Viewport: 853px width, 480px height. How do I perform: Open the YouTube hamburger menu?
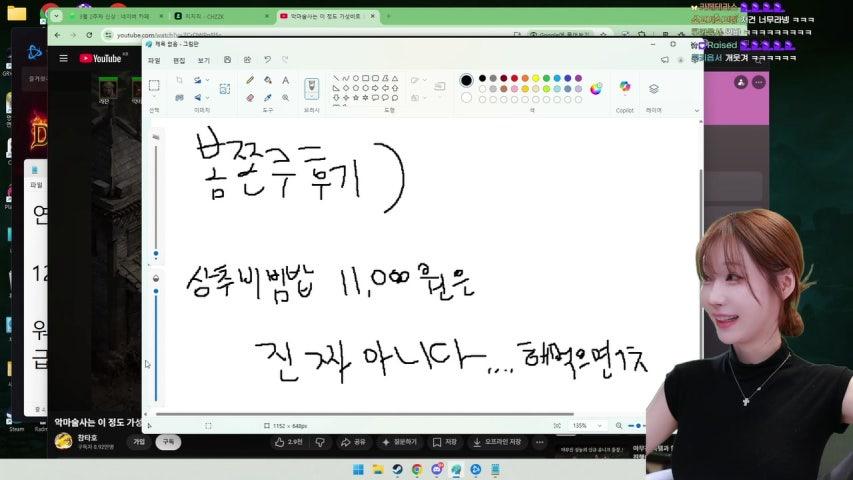[x=64, y=58]
